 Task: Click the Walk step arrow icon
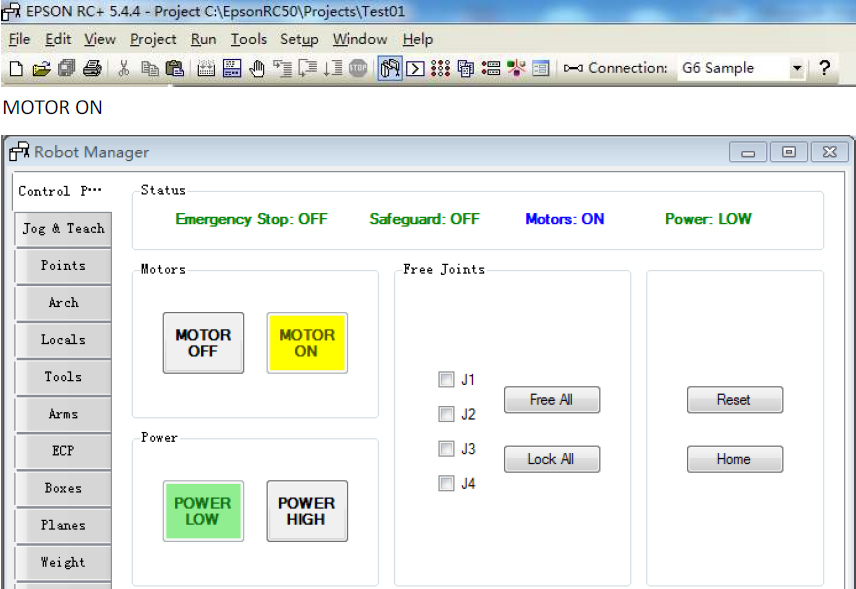pos(332,68)
